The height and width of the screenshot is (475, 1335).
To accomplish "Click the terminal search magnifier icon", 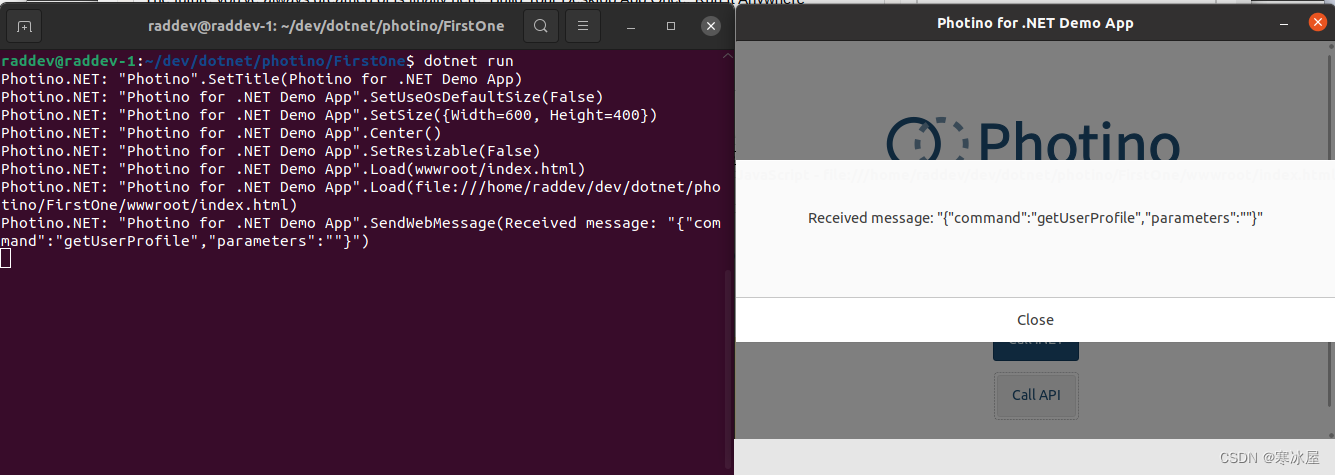I will [540, 26].
